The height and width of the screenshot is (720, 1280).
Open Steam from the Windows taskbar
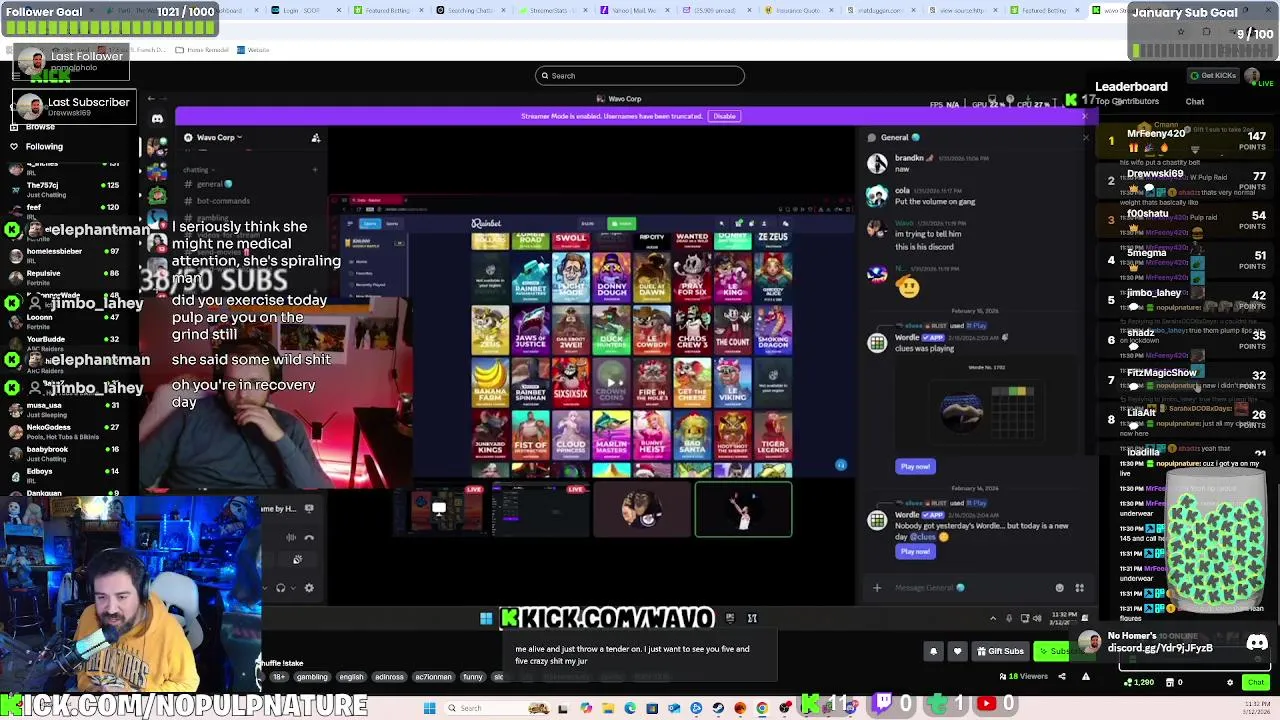[718, 708]
